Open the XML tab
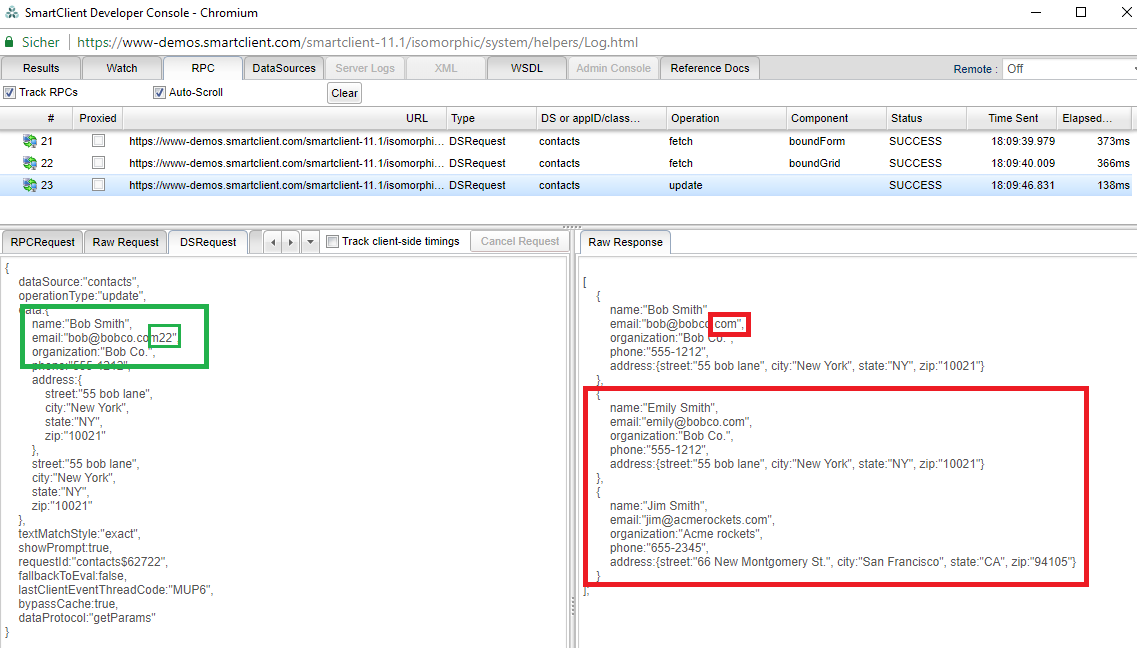The image size is (1137, 648). point(446,68)
